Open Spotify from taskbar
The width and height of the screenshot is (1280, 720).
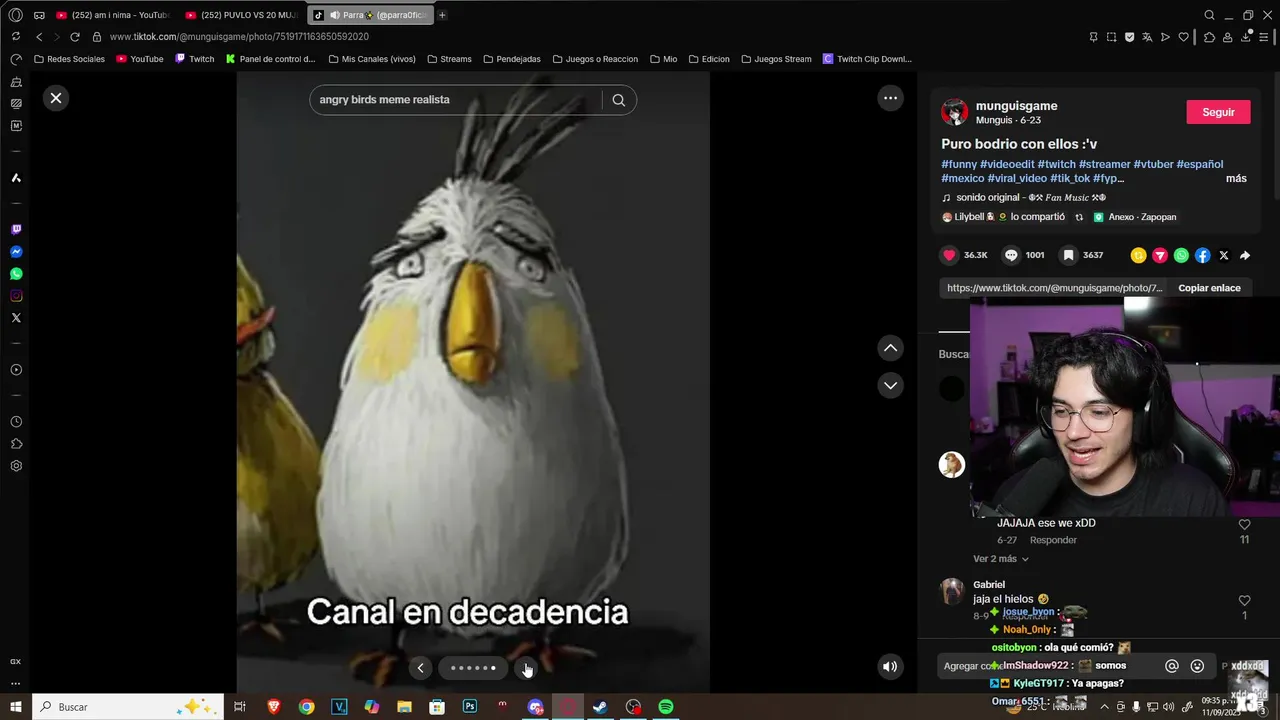[x=665, y=707]
